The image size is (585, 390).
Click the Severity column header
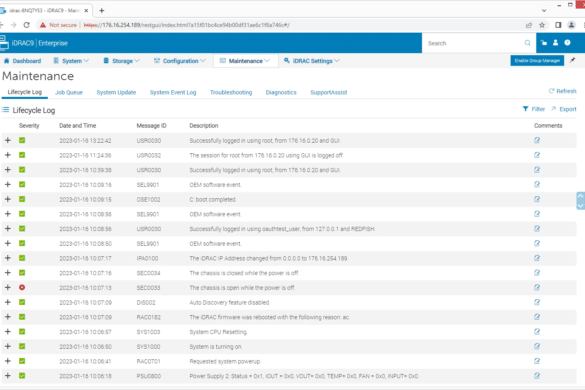click(29, 125)
